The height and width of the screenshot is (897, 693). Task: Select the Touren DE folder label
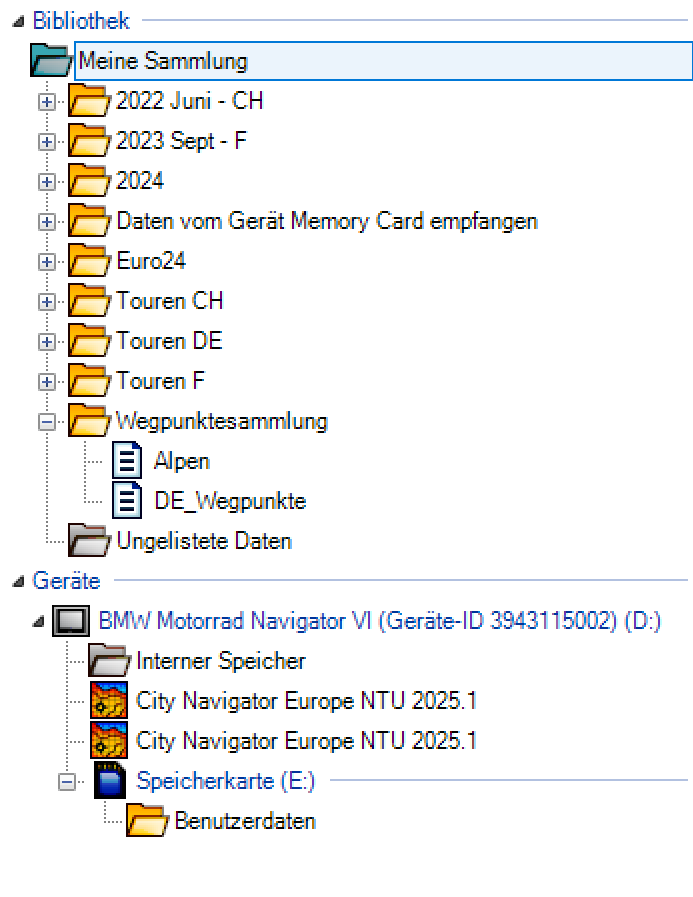click(x=169, y=342)
